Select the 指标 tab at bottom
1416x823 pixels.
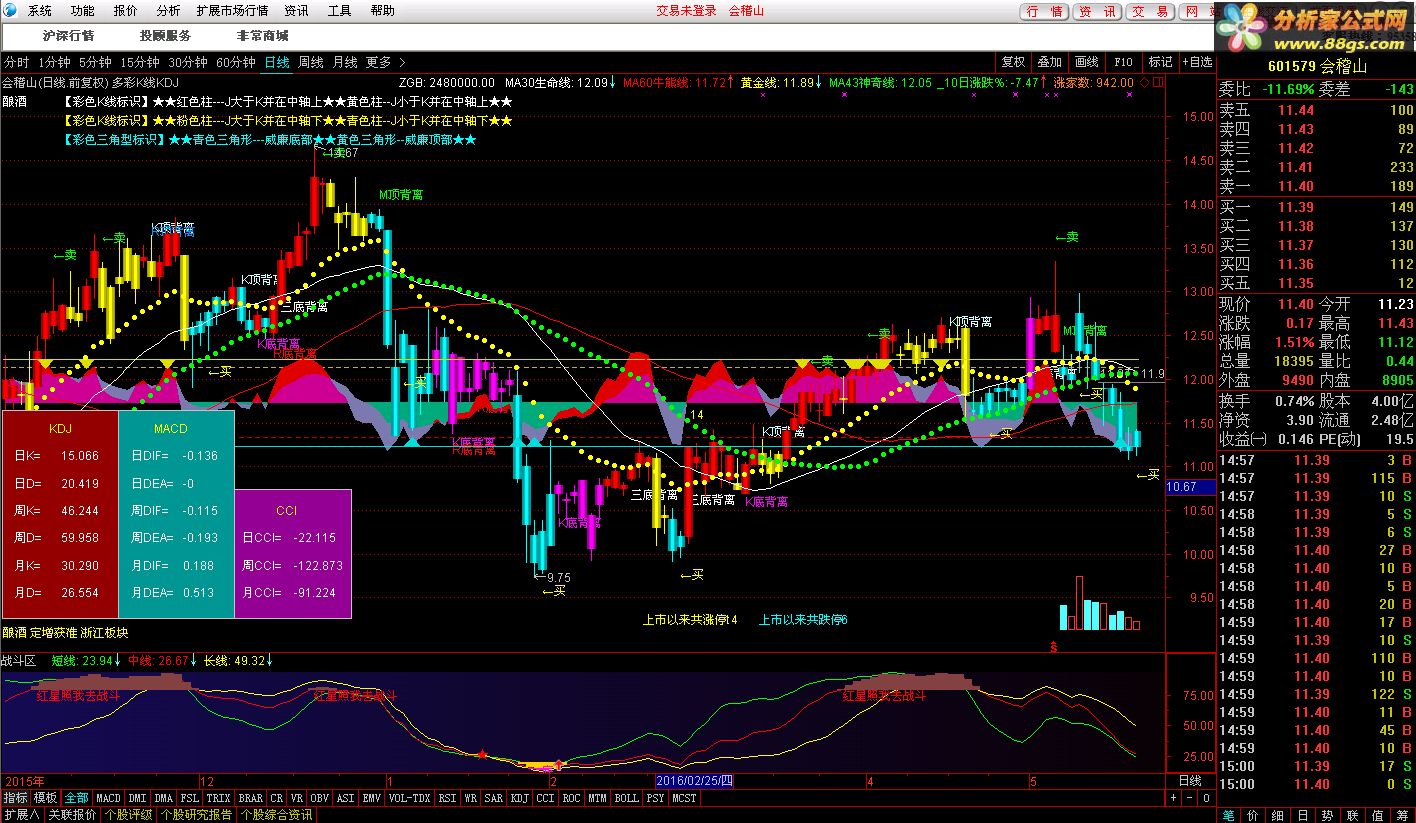tap(15, 798)
